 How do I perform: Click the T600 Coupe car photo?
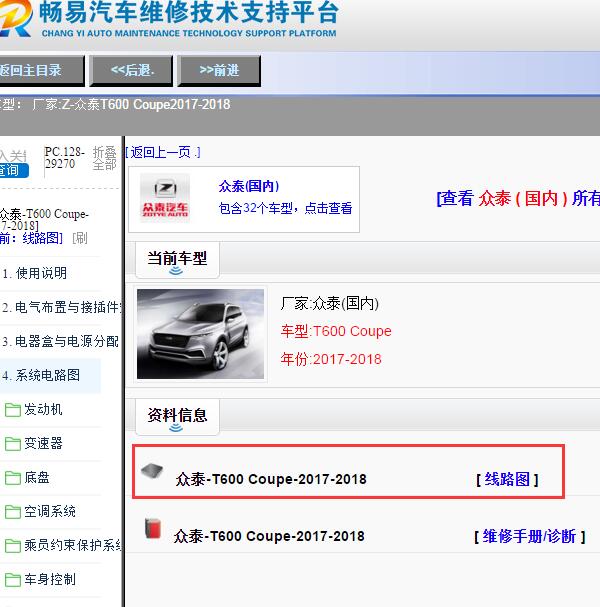(x=201, y=334)
